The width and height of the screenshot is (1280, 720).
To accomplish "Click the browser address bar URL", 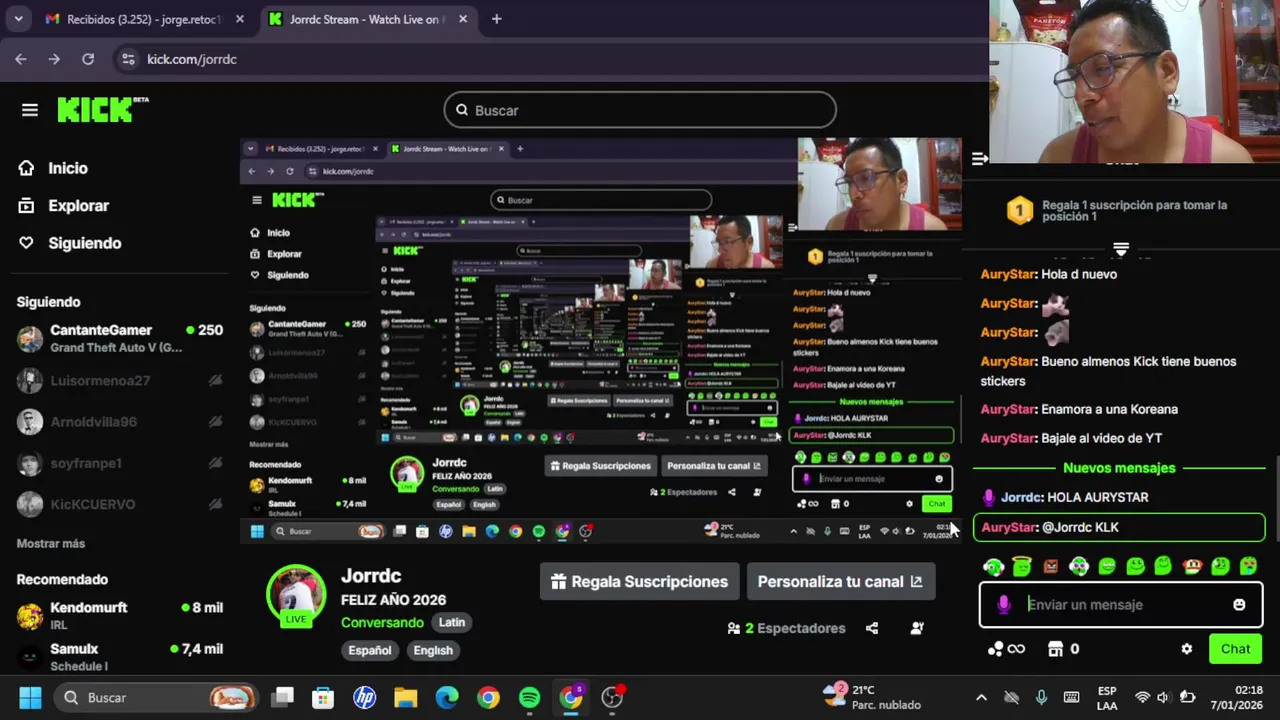I will coord(192,59).
